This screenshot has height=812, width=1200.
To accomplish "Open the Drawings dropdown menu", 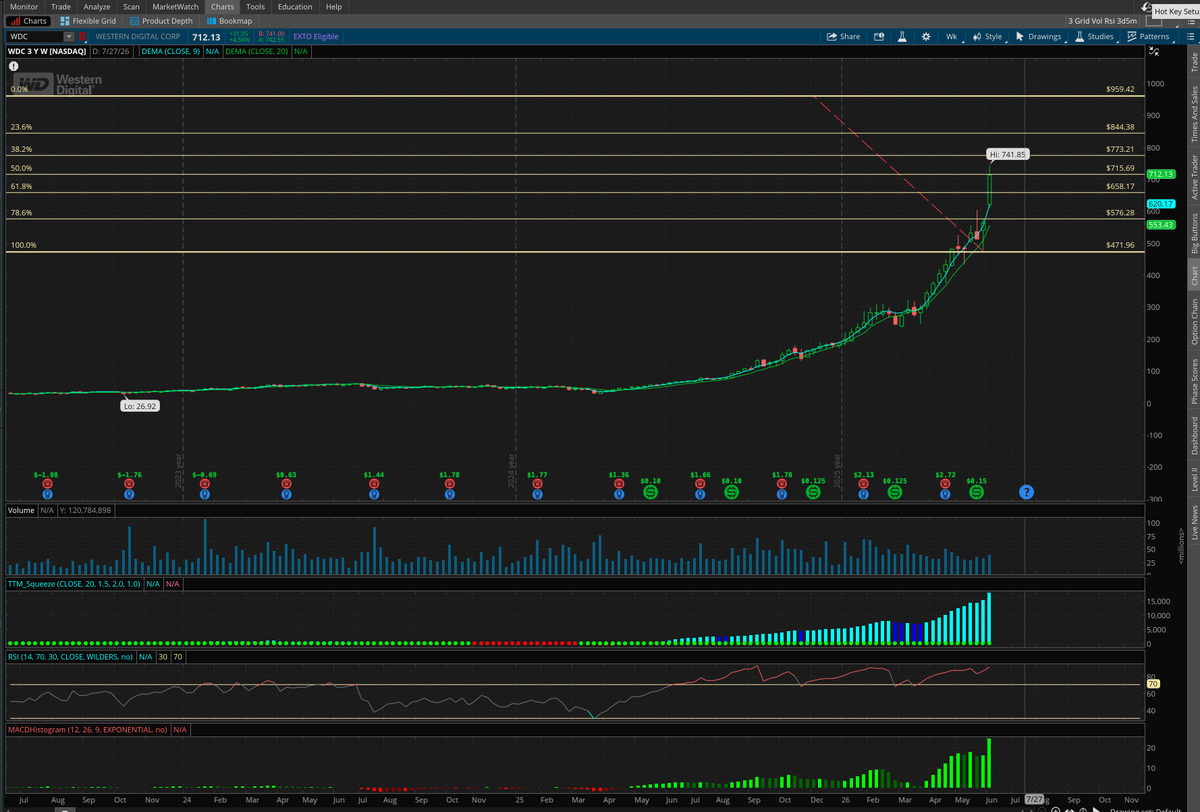I will tap(1039, 36).
